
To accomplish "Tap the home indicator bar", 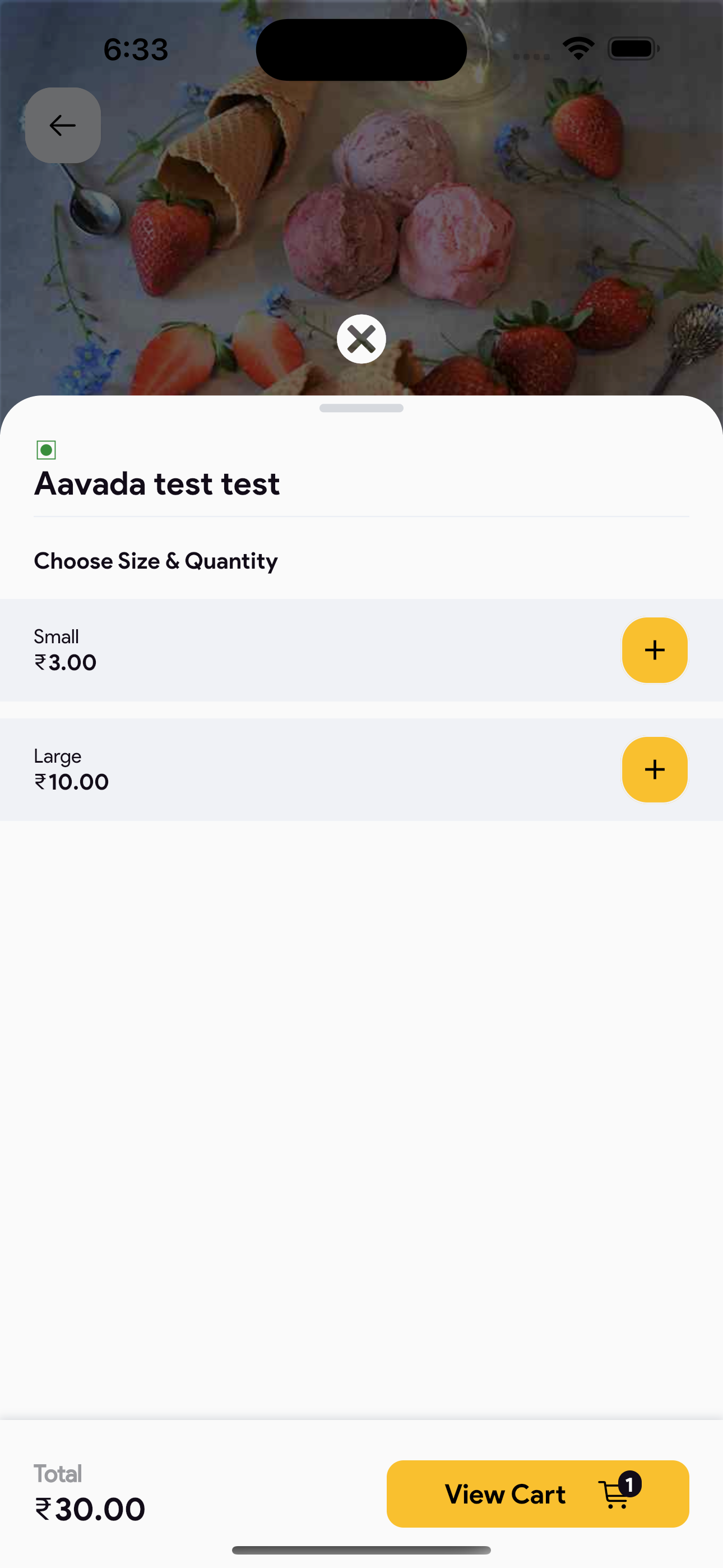I will (361, 1549).
